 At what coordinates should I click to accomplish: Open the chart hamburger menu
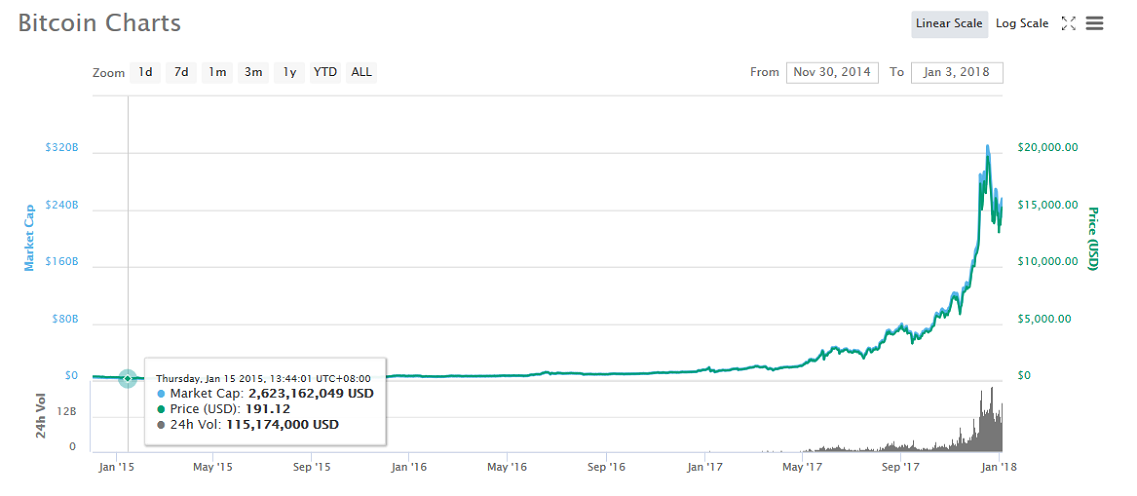[1094, 23]
